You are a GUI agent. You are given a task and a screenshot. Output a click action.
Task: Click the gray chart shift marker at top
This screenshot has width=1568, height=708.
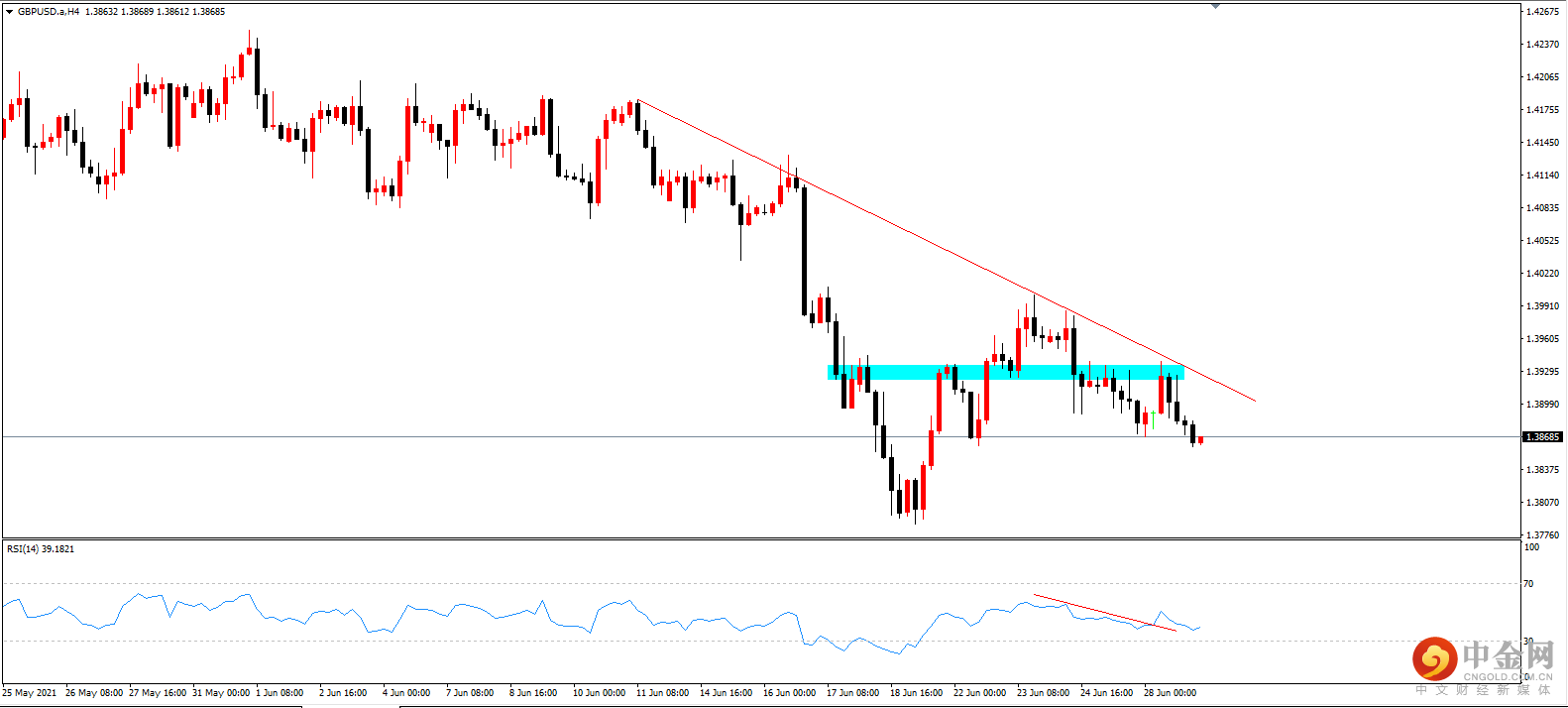[x=1215, y=6]
